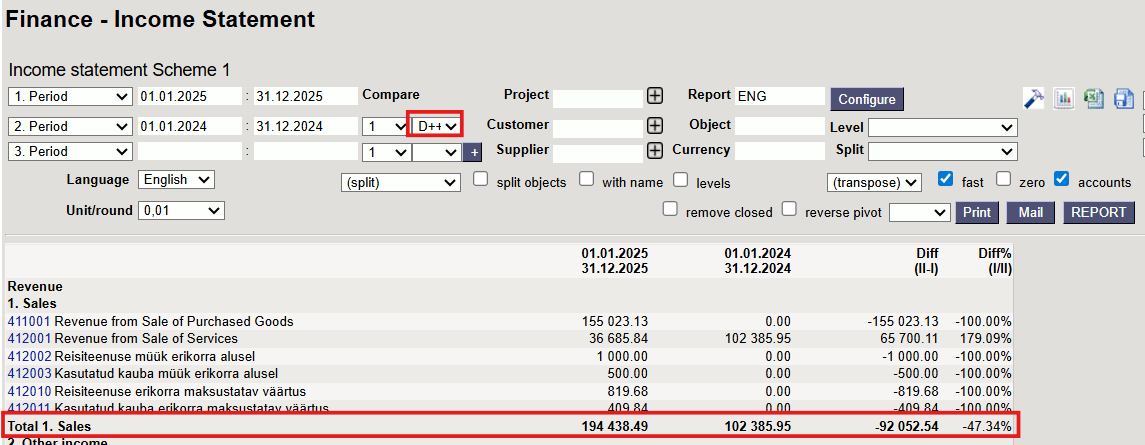
Task: Open the D++ compare dropdown
Action: pyautogui.click(x=437, y=126)
